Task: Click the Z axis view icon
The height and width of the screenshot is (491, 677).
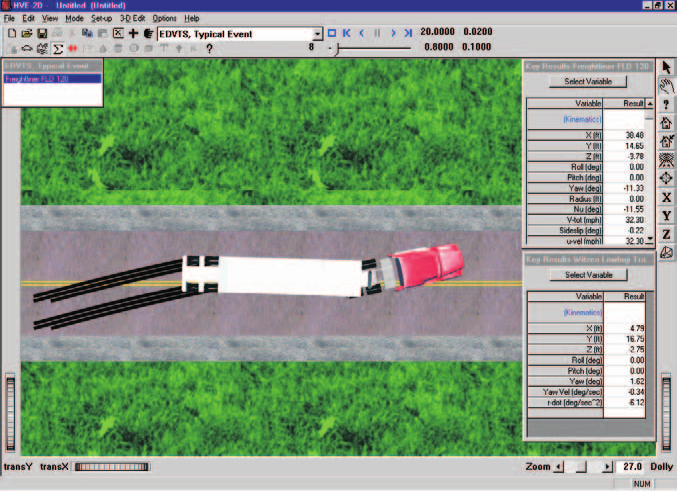Action: (667, 234)
